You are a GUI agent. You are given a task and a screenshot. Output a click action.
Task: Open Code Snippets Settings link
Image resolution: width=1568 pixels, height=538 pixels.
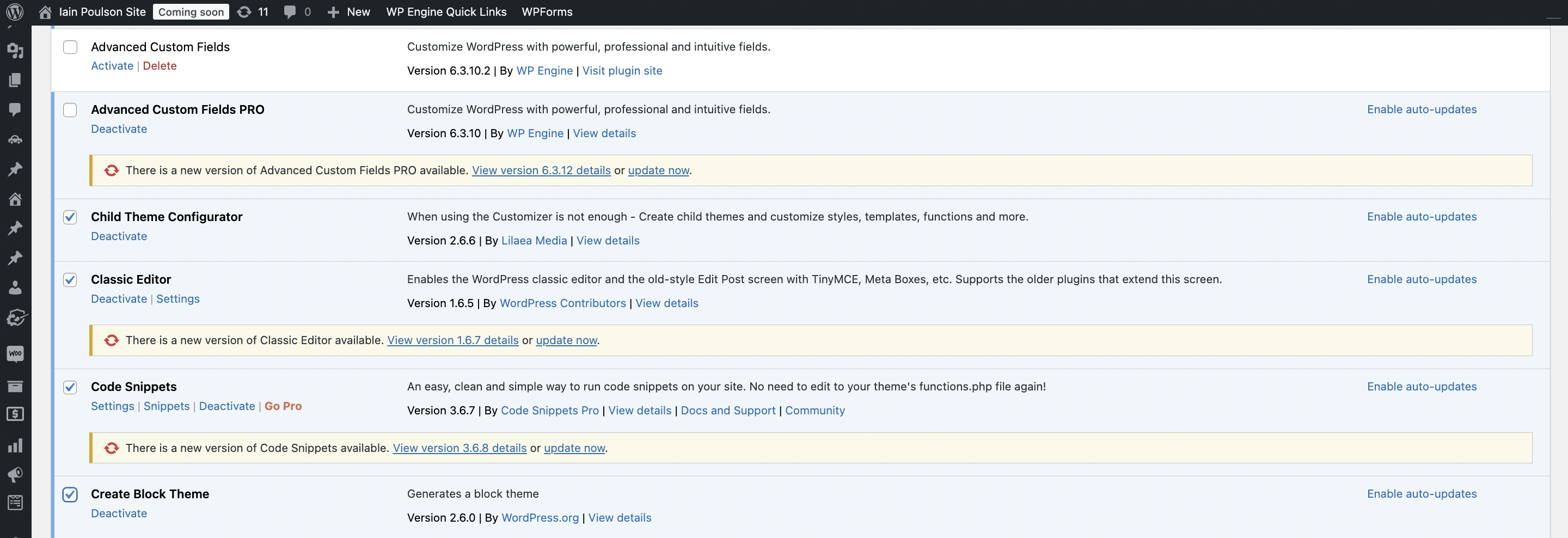point(112,406)
